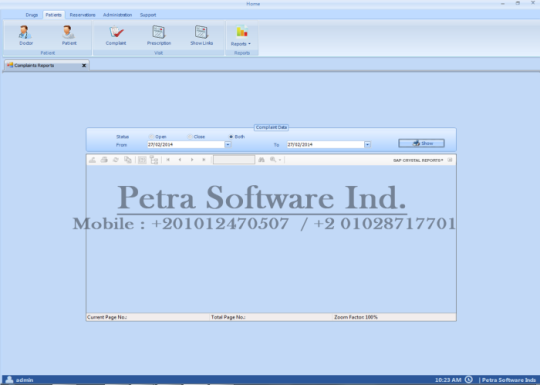Image resolution: width=540 pixels, height=385 pixels.
Task: Click the 'Petra Software Inds' status bar text
Action: 509,380
